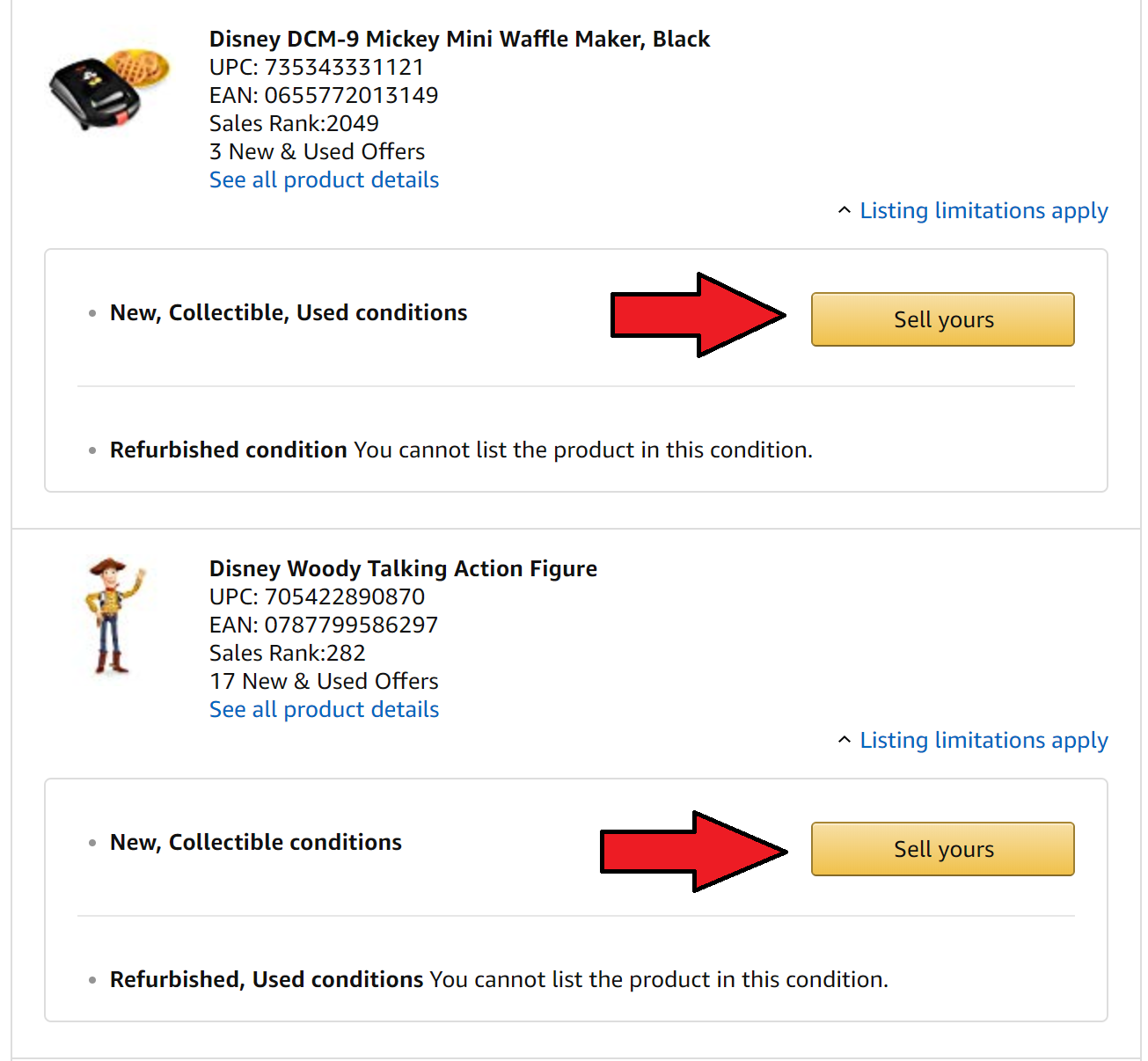Collapse Woody figure listing limitations chevron

845,741
